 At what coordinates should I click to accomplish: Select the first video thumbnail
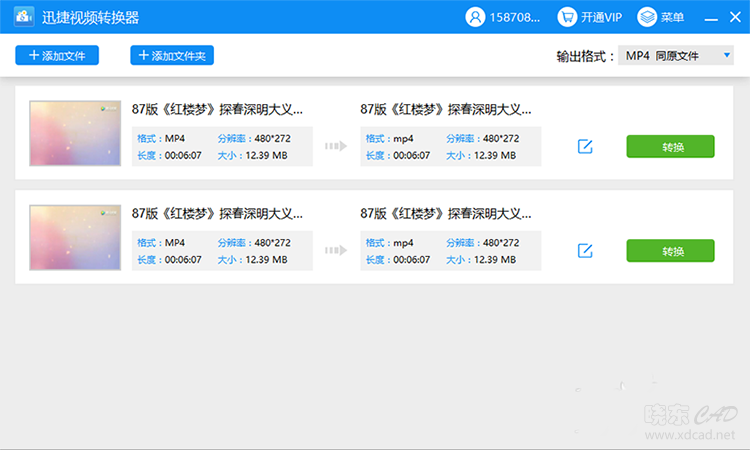[75, 133]
